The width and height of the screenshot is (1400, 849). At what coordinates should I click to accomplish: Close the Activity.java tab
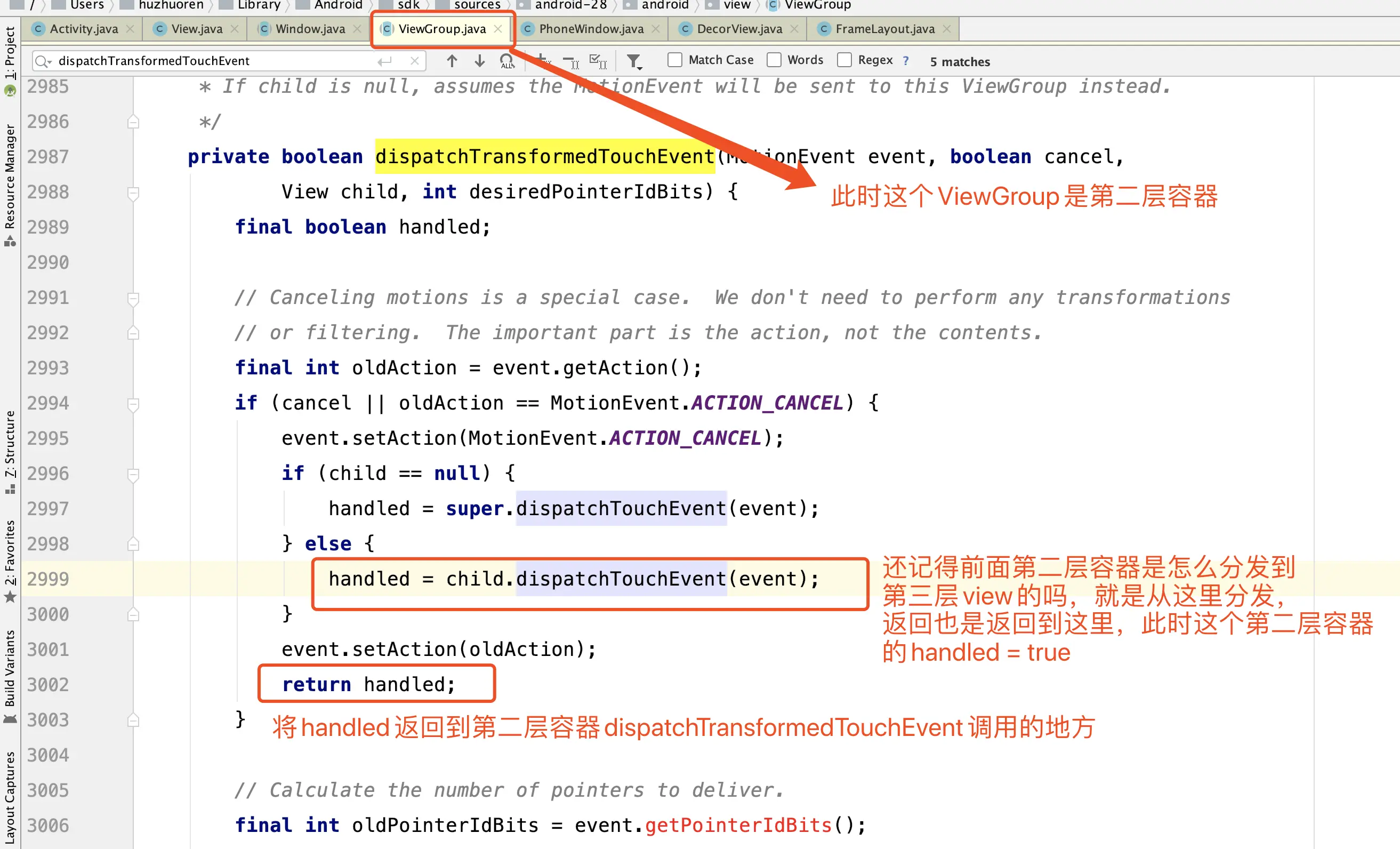[x=130, y=29]
